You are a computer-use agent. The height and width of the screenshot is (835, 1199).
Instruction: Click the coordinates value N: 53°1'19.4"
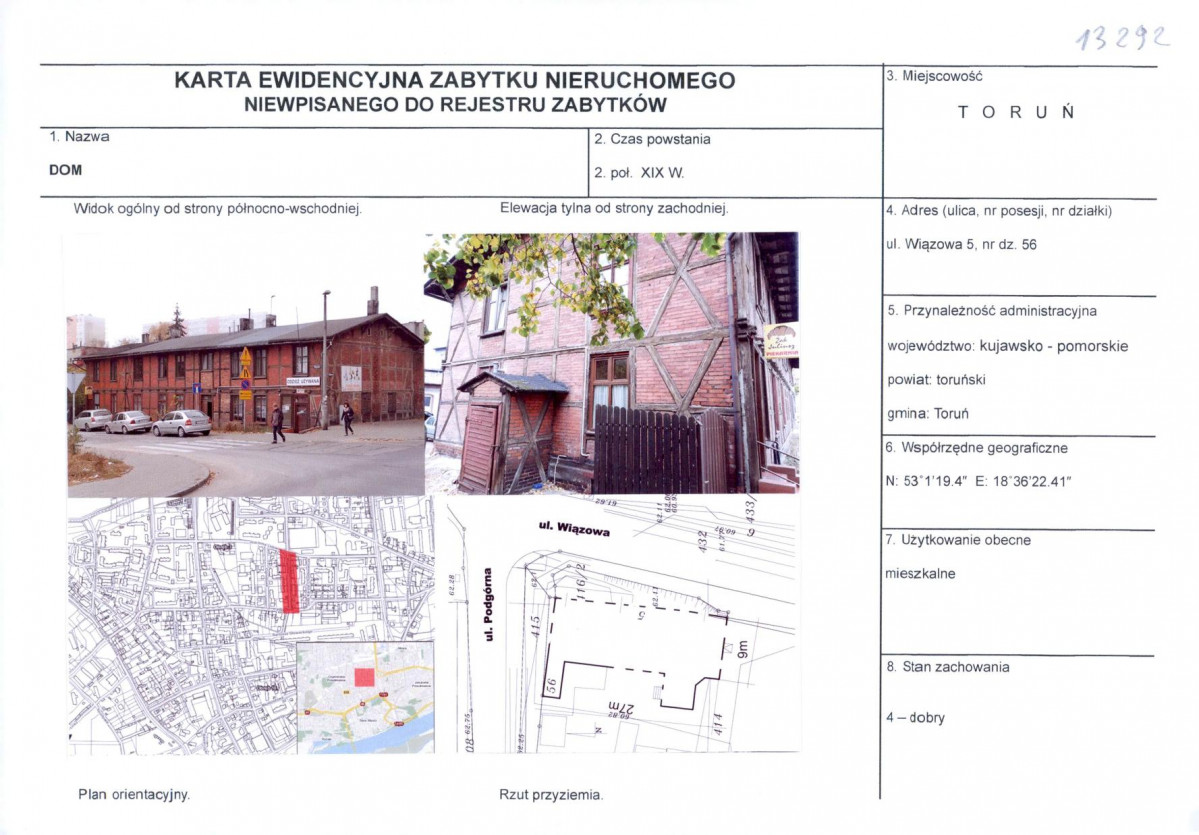click(928, 482)
